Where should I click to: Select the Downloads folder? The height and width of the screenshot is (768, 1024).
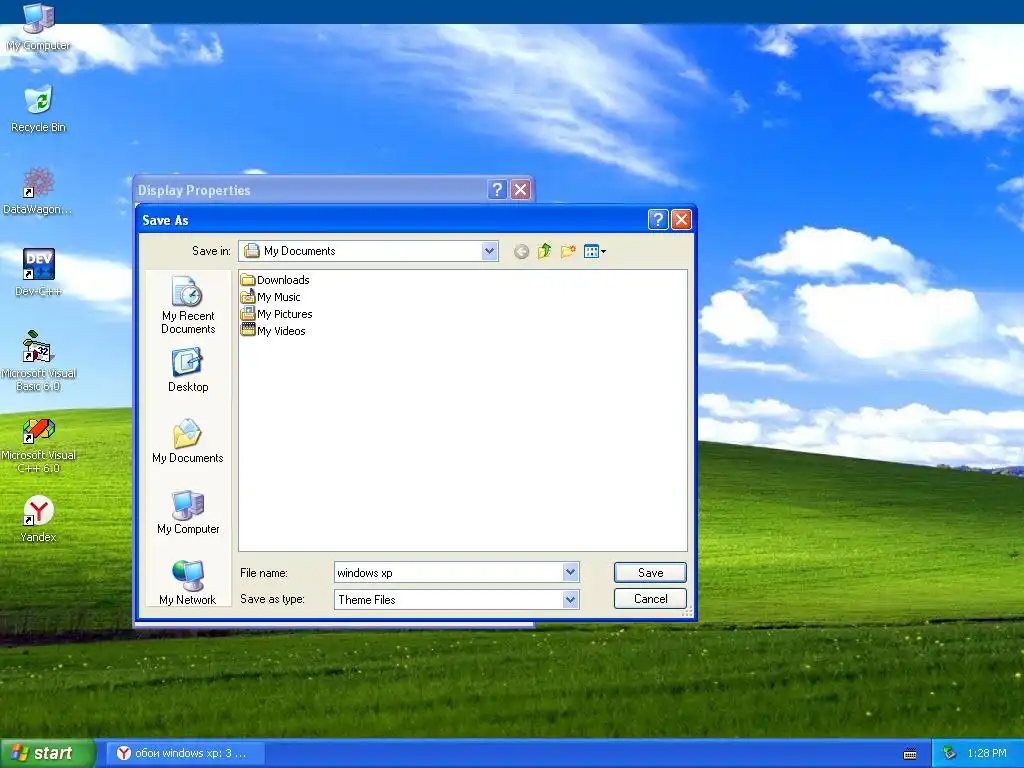pyautogui.click(x=276, y=280)
